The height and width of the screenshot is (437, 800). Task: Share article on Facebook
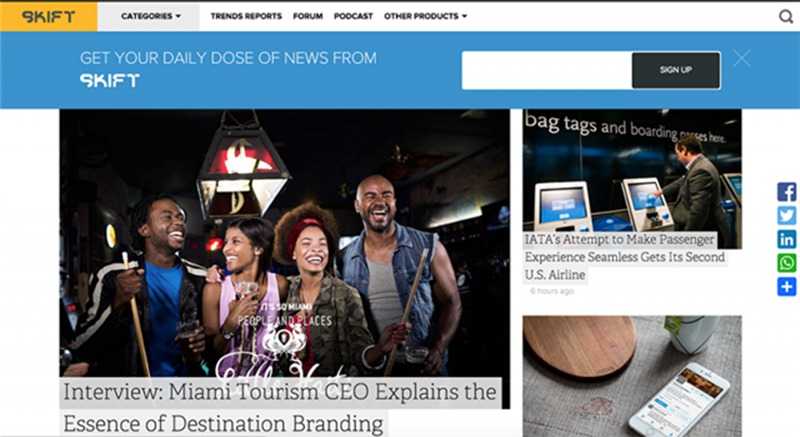[787, 192]
